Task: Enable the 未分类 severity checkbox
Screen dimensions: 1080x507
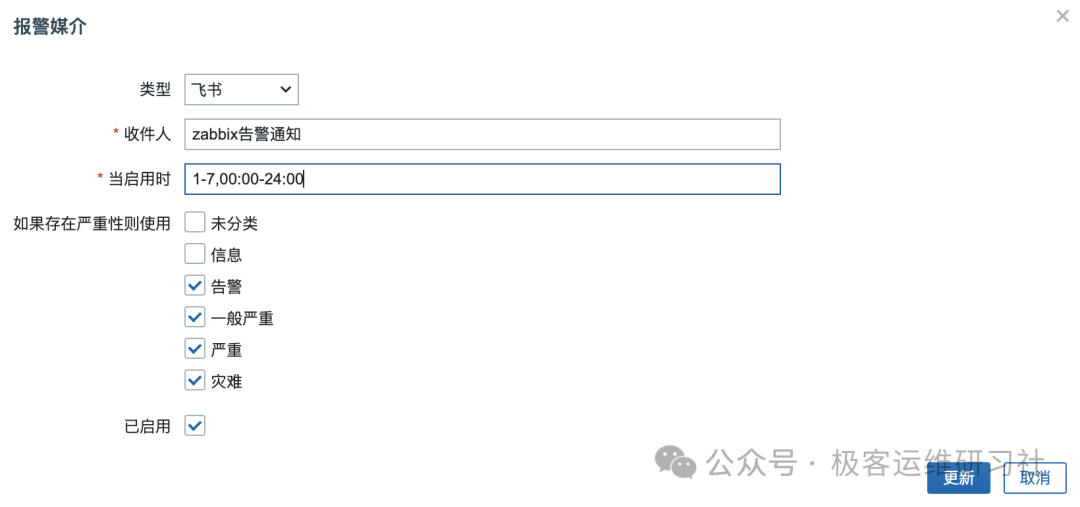Action: coord(195,223)
